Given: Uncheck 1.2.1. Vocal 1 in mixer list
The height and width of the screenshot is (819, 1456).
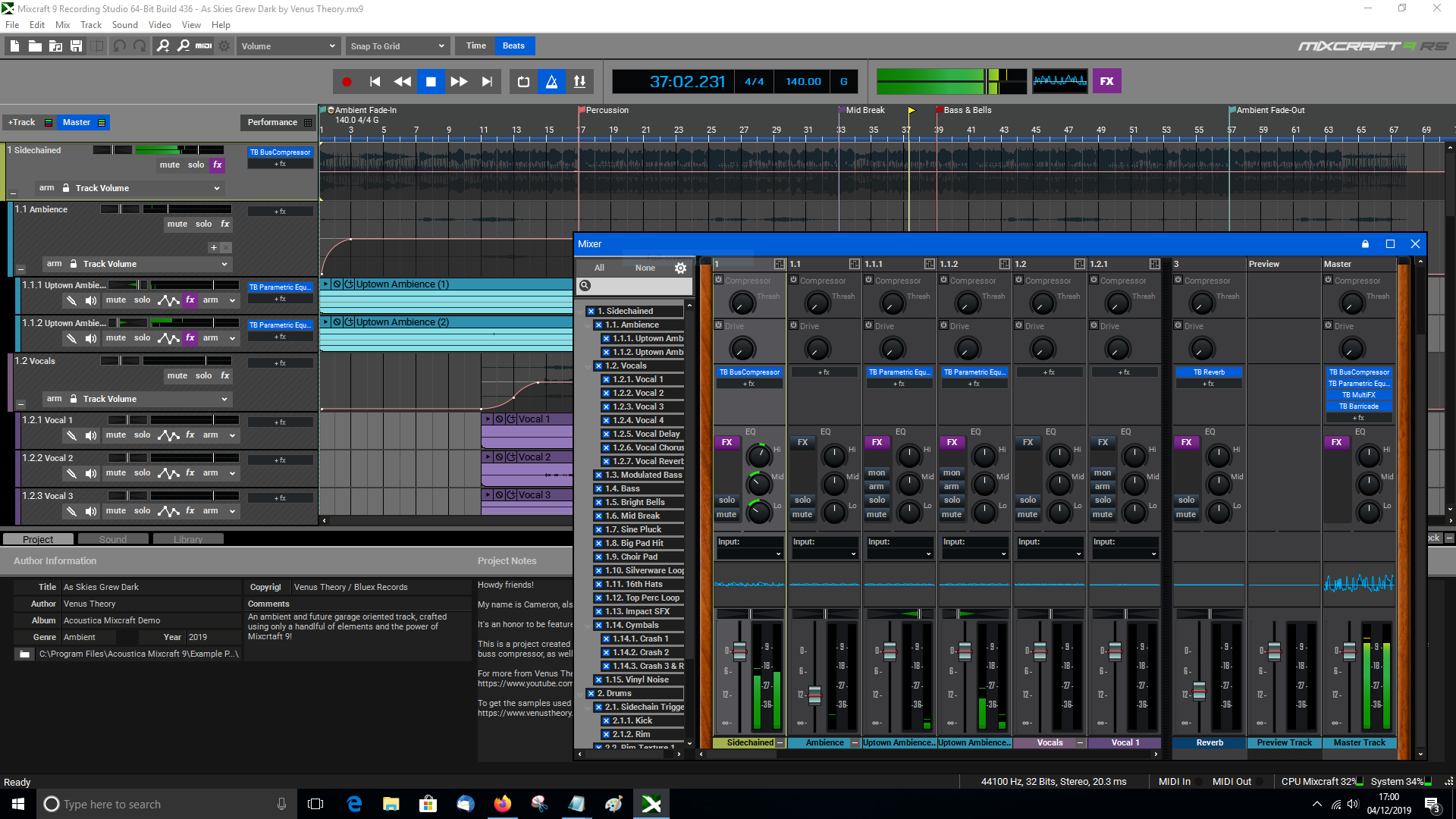Looking at the screenshot, I should click(606, 379).
